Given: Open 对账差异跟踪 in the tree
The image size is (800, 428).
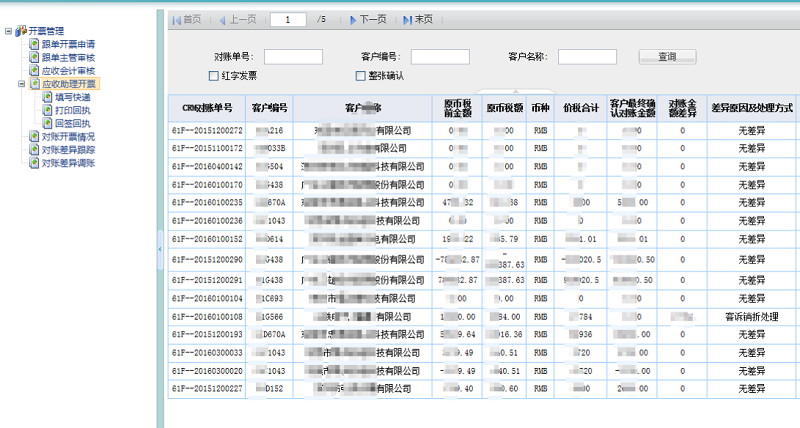Looking at the screenshot, I should 68,150.
